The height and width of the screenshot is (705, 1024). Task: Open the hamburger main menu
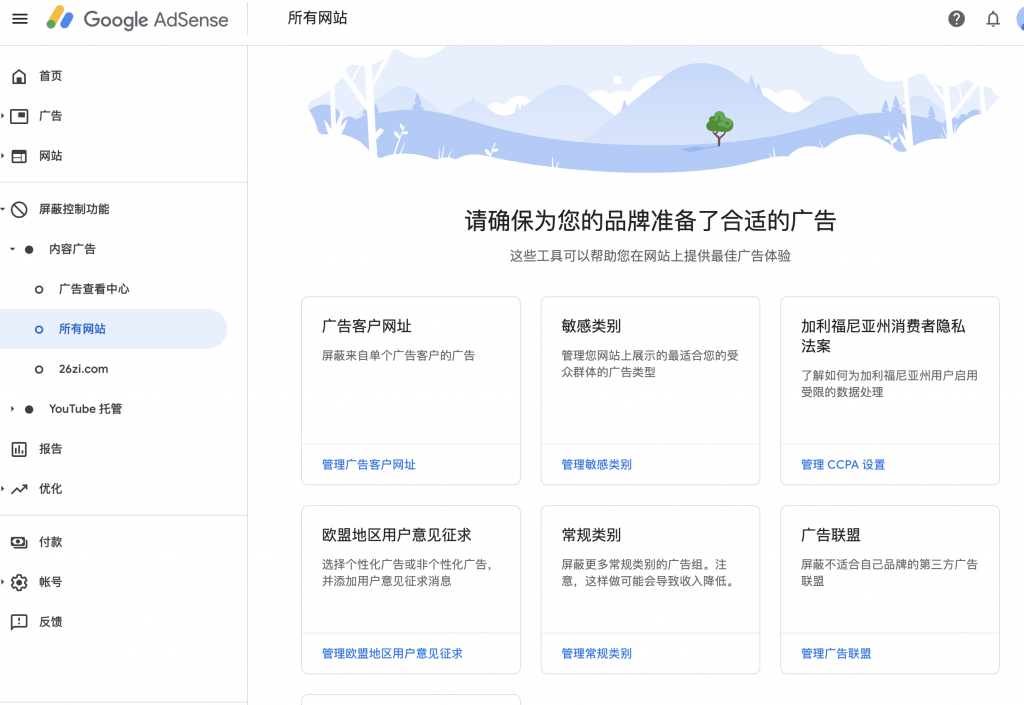click(x=20, y=19)
